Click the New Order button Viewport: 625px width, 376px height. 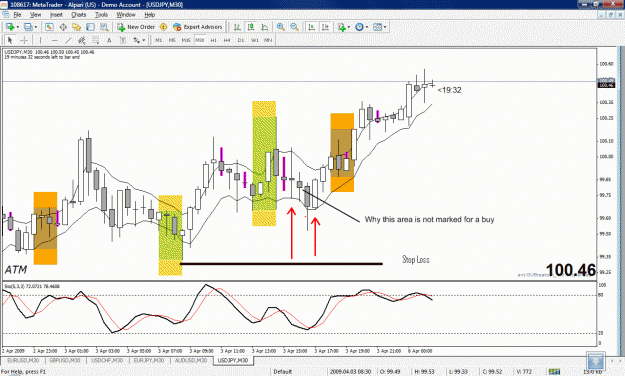coord(136,27)
